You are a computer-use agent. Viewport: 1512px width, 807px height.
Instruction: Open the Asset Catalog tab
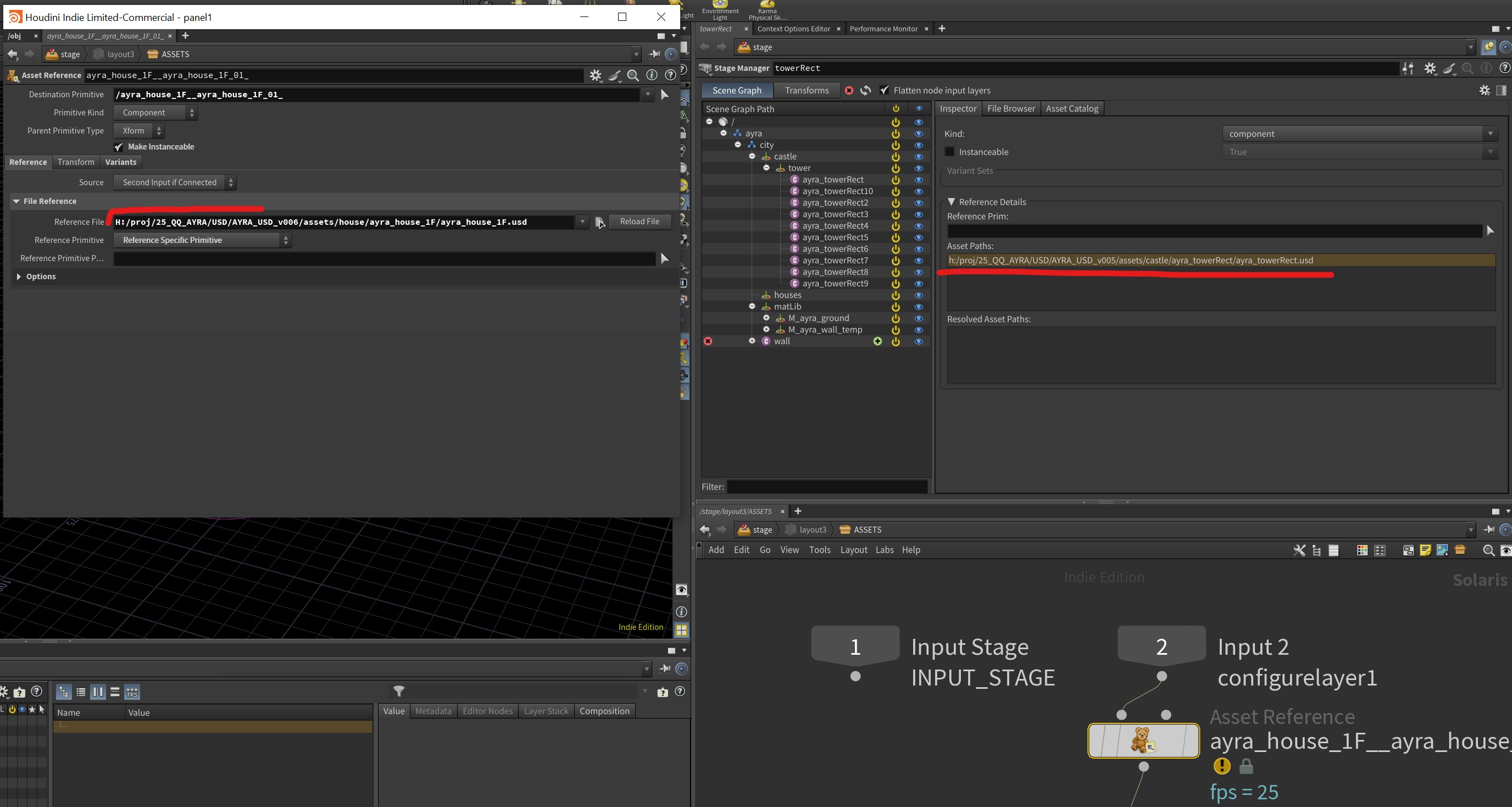1072,109
